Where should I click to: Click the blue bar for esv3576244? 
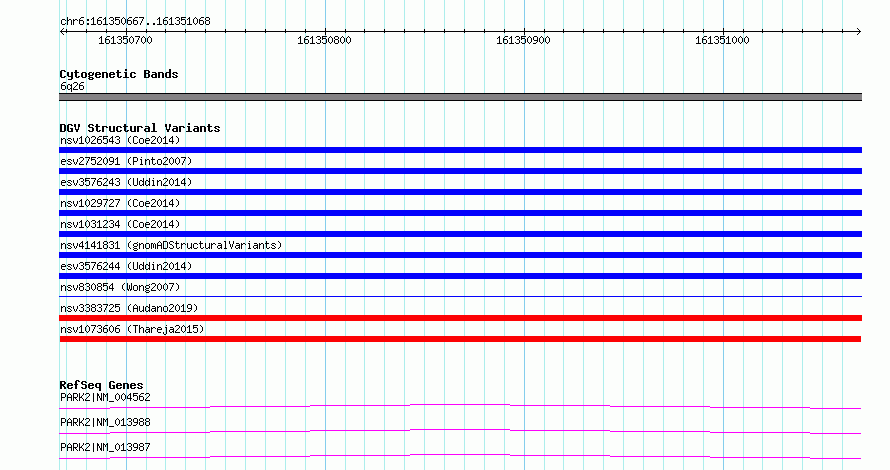tap(460, 276)
